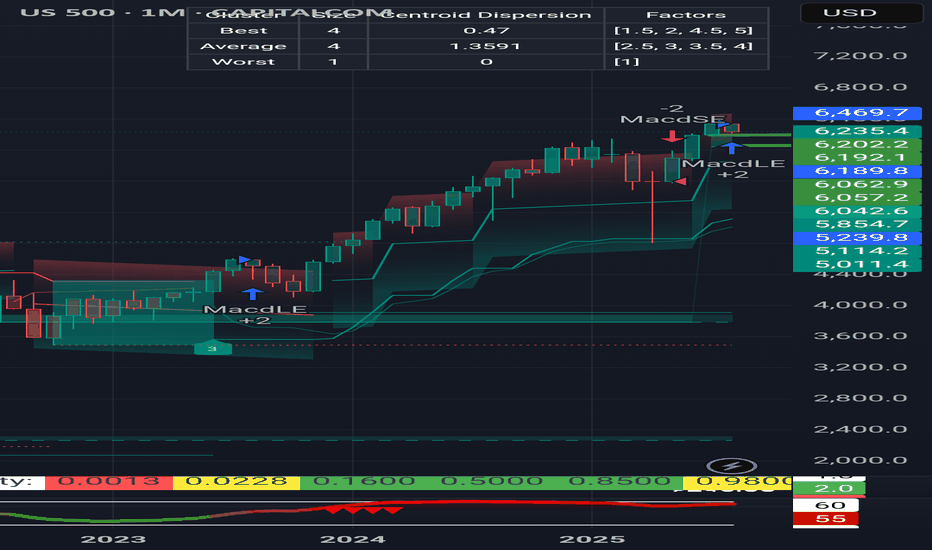Image resolution: width=932 pixels, height=550 pixels.
Task: Click the MacdSE signal label
Action: coord(672,120)
